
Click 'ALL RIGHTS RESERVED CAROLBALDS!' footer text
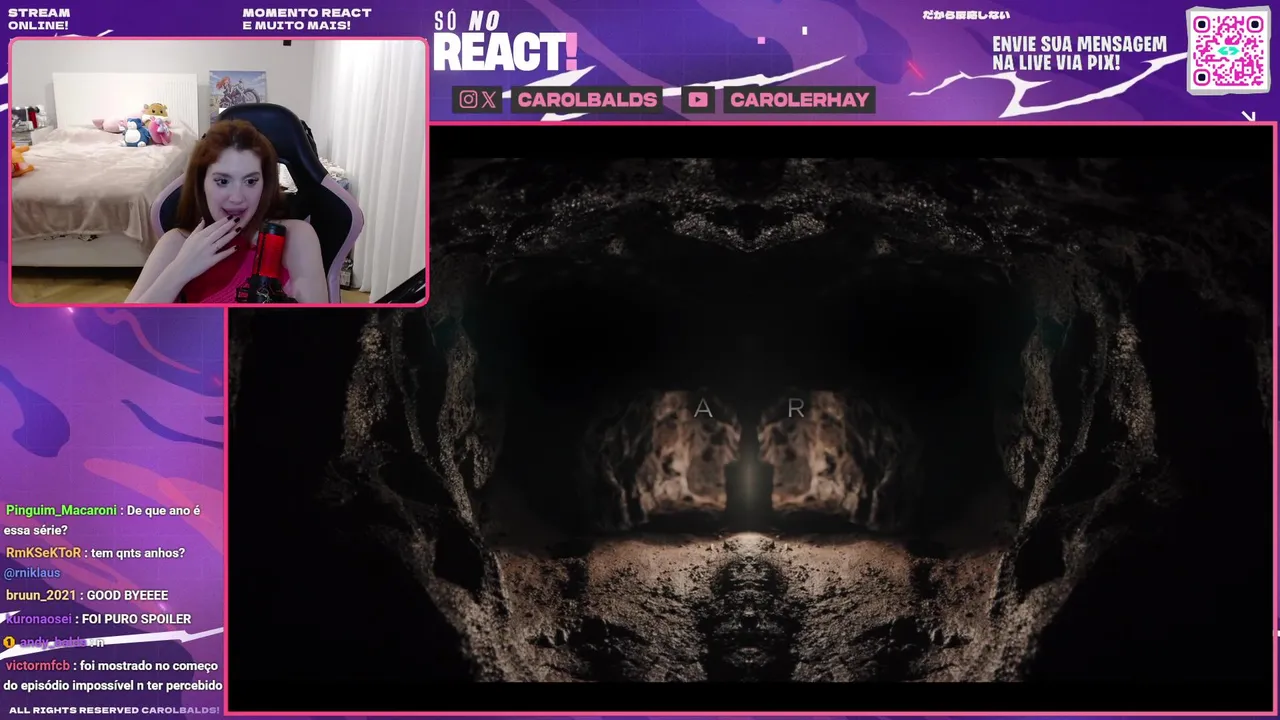pos(114,710)
